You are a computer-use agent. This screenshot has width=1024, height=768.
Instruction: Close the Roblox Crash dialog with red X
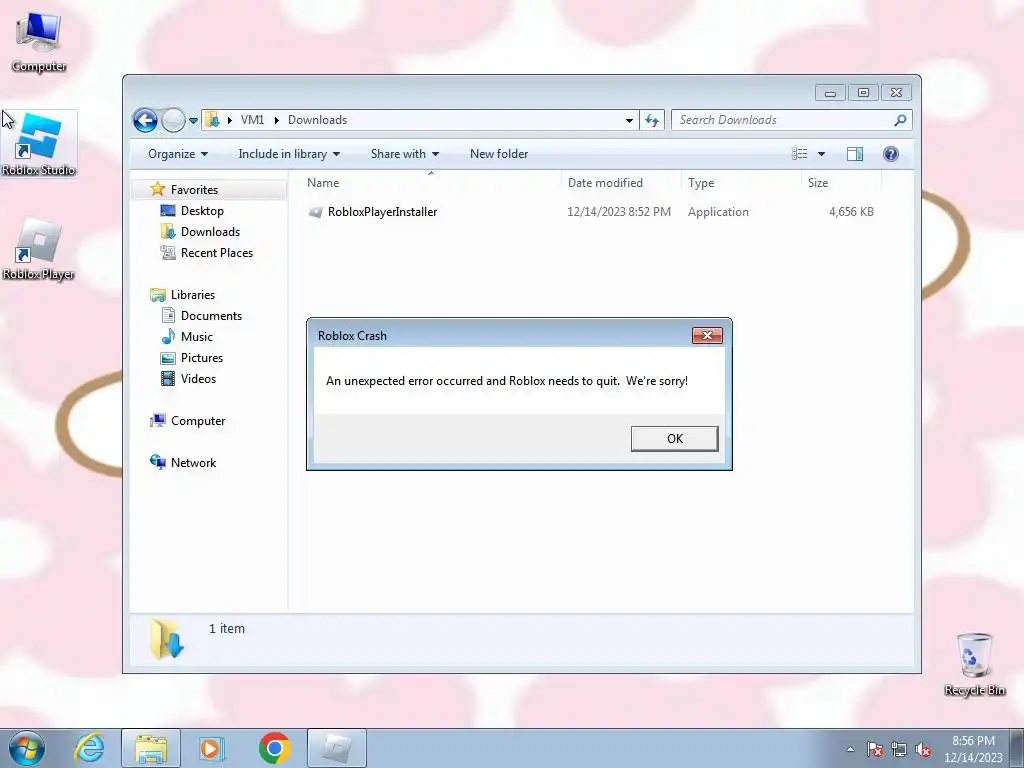coord(707,336)
